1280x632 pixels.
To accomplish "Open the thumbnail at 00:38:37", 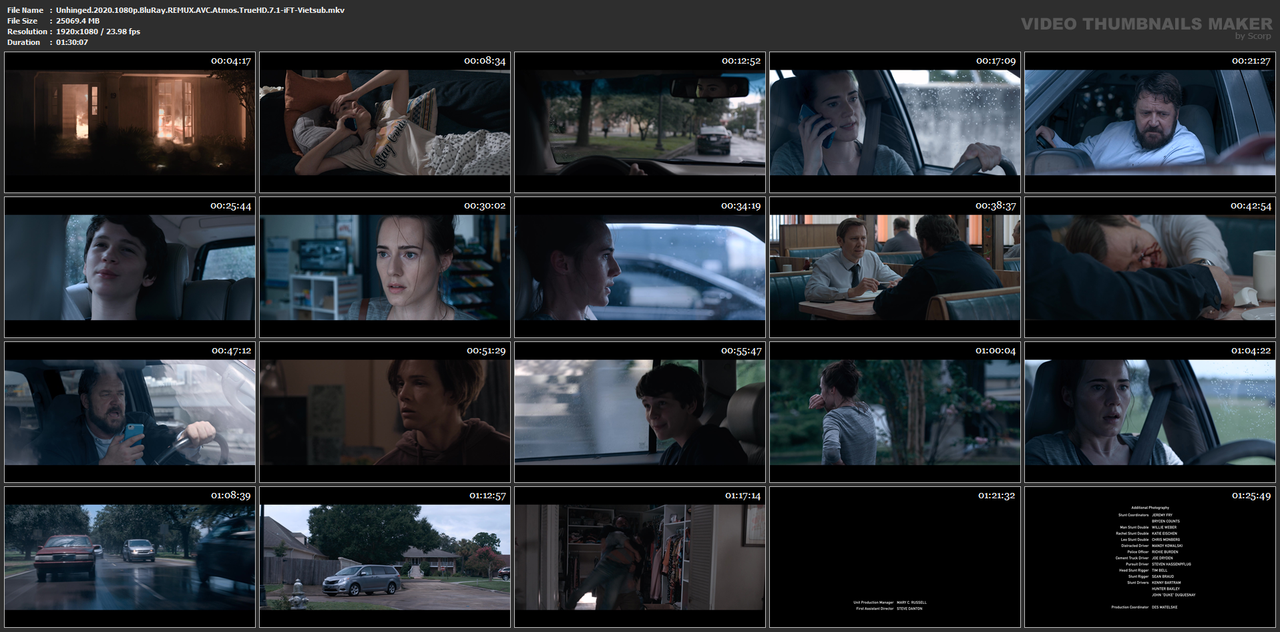I will pos(895,267).
